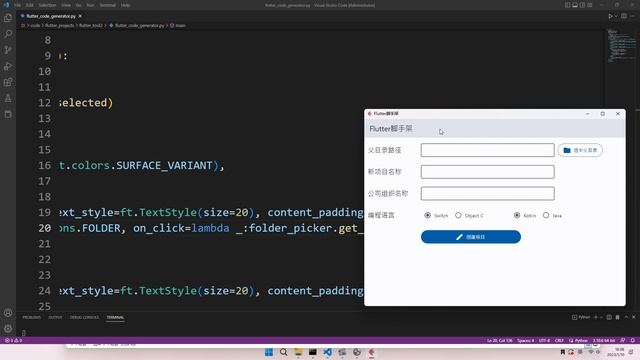
Task: Select the Swift radio button
Action: [427, 215]
